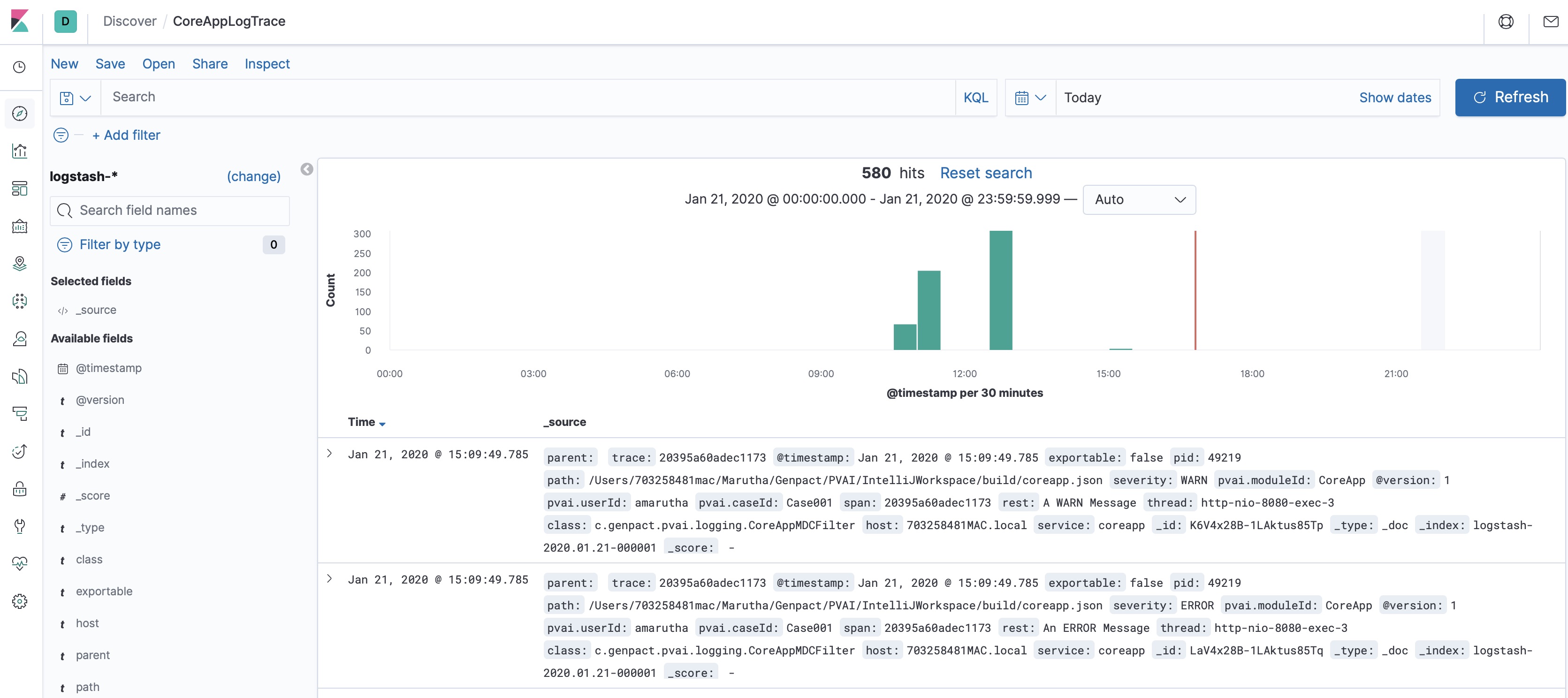Expand the second log entry row
The width and height of the screenshot is (1568, 698).
click(329, 578)
